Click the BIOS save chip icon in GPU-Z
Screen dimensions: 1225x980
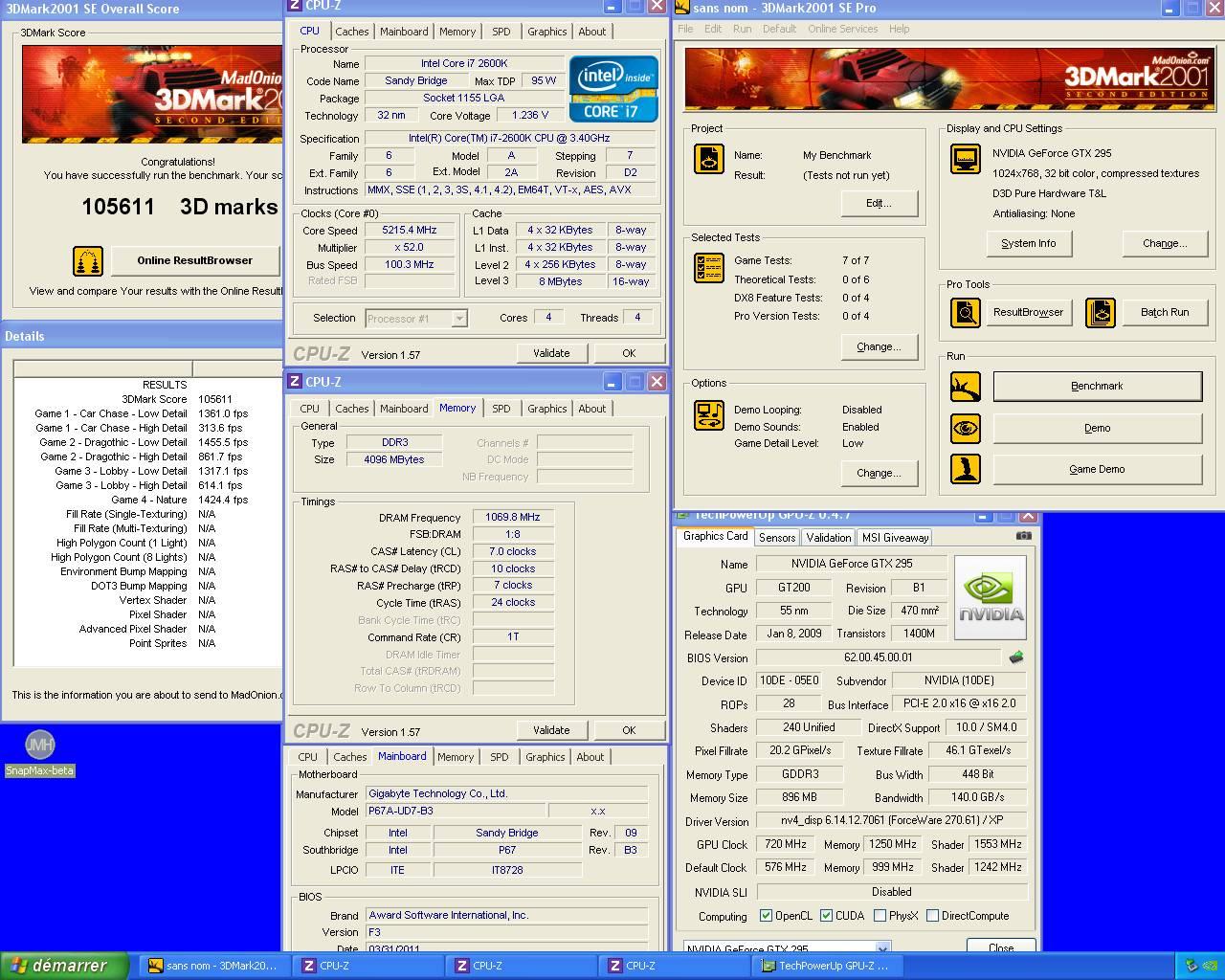tap(1016, 657)
